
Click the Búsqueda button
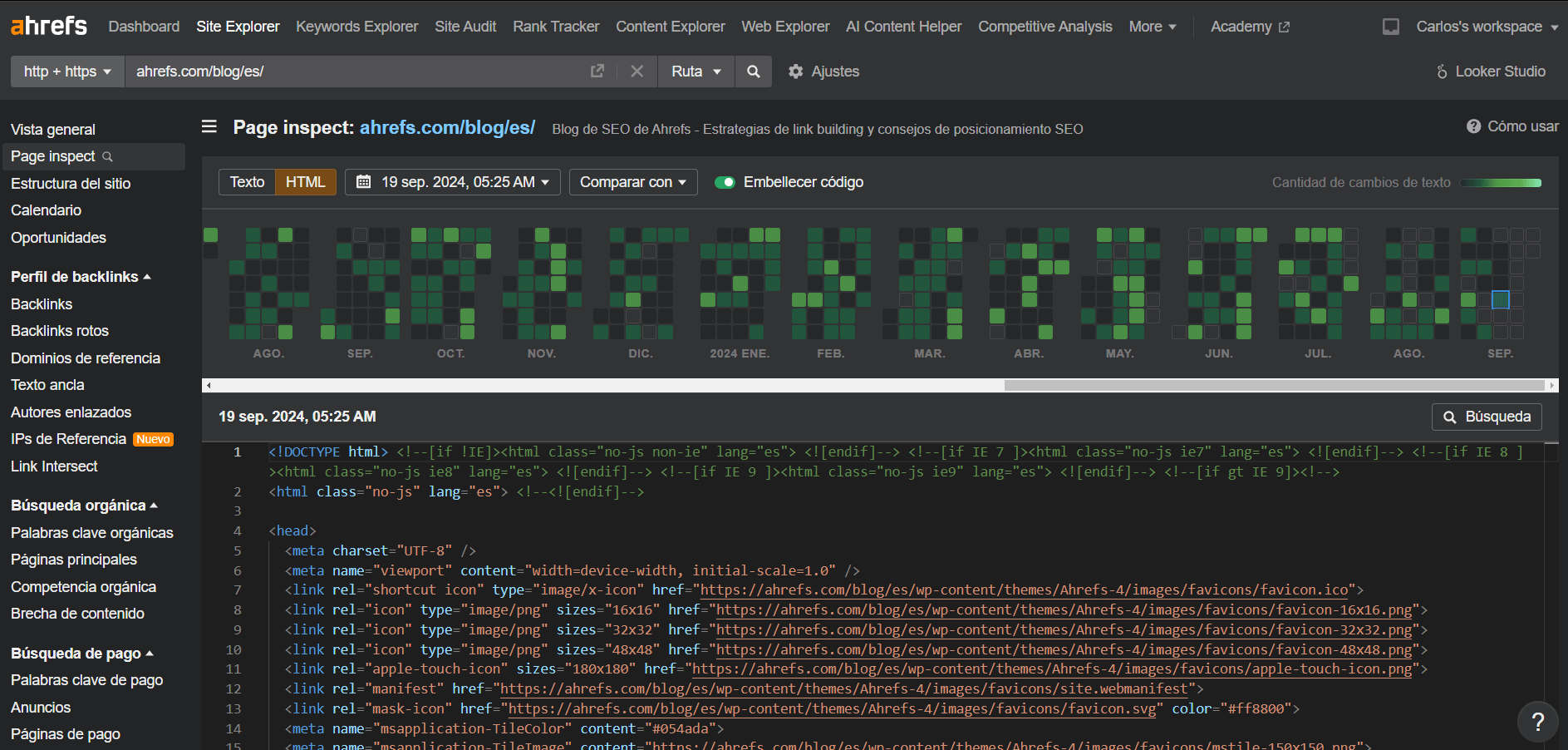click(1487, 416)
